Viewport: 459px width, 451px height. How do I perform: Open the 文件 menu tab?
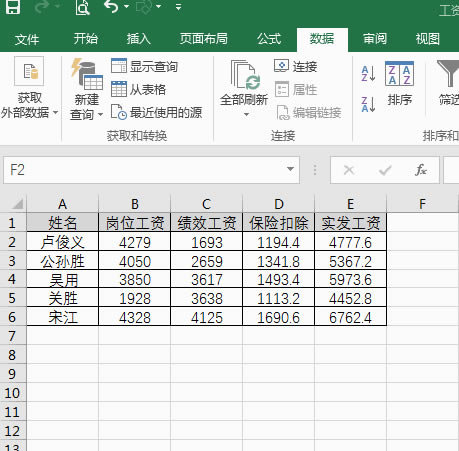point(27,40)
